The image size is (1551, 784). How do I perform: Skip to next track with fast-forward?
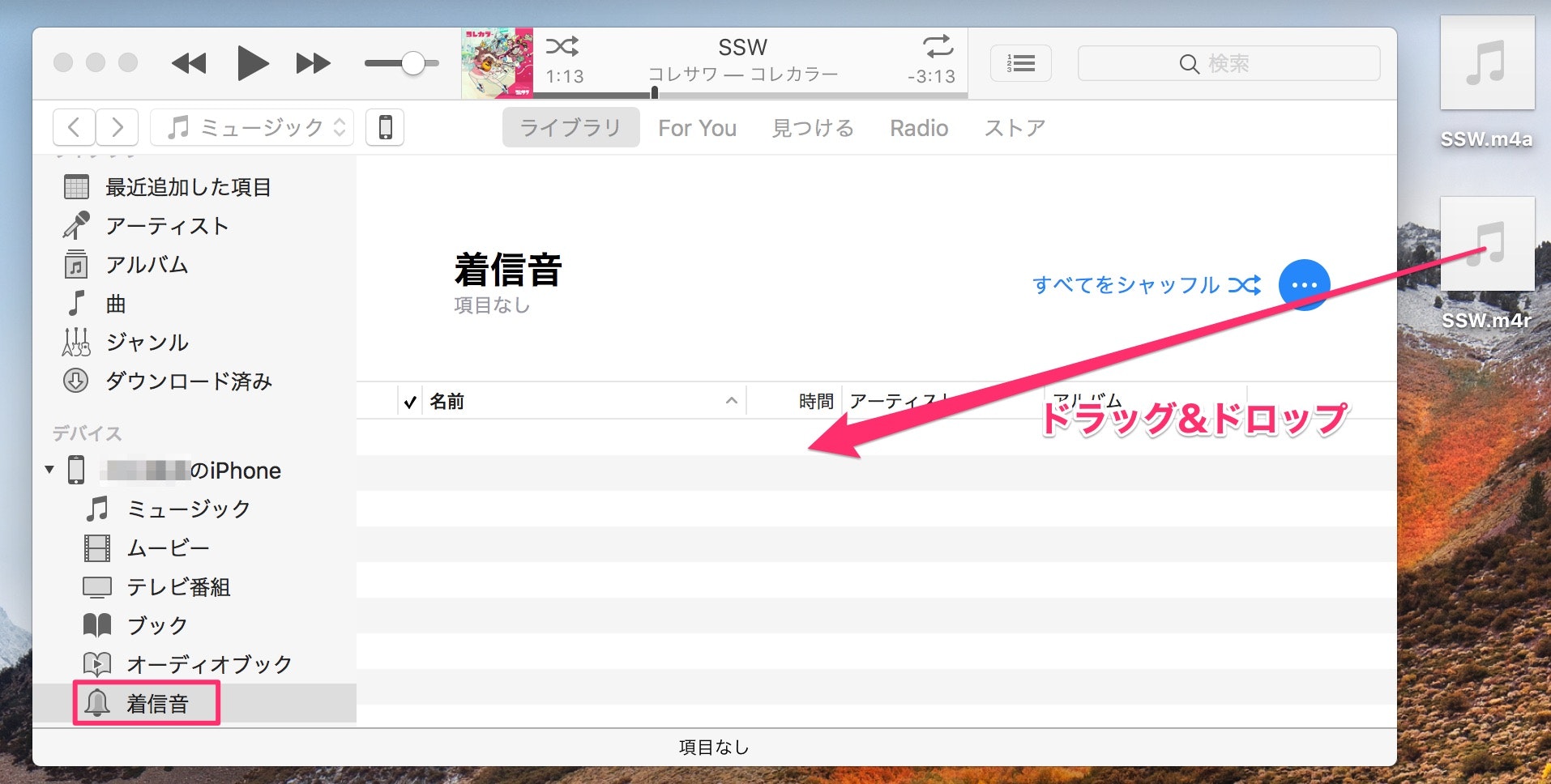pos(313,63)
